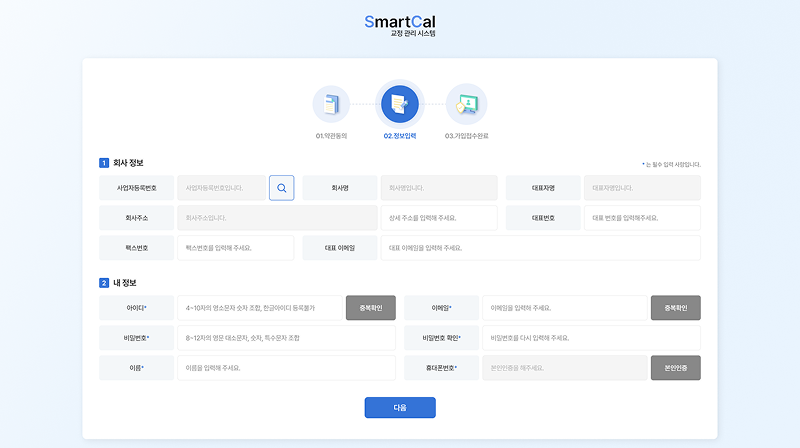Click the 가입접수완료 step three icon
The height and width of the screenshot is (448, 800).
[x=466, y=104]
